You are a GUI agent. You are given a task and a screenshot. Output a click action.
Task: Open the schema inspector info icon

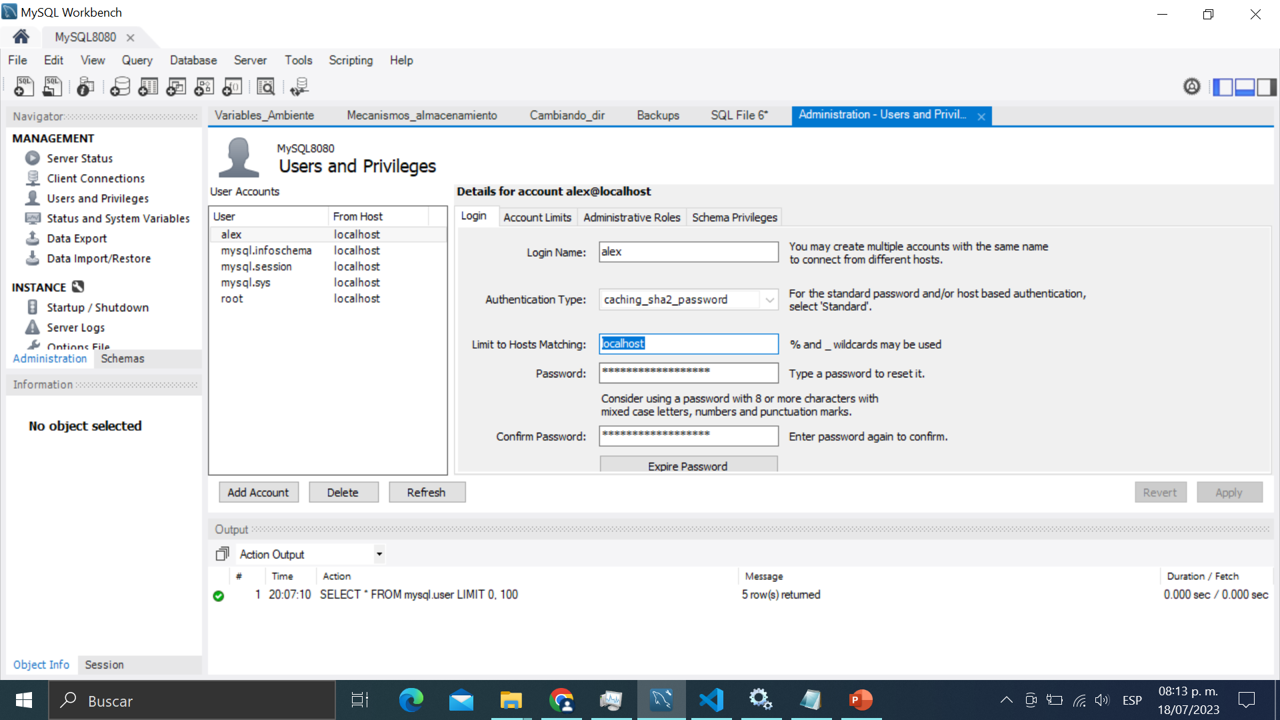(86, 87)
